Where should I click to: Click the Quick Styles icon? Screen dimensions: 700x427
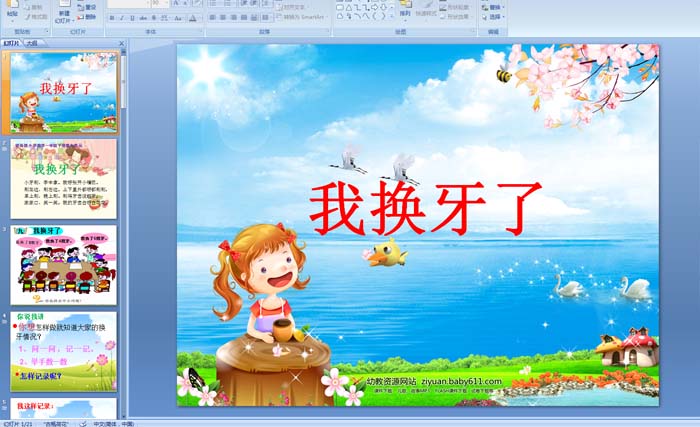point(428,11)
